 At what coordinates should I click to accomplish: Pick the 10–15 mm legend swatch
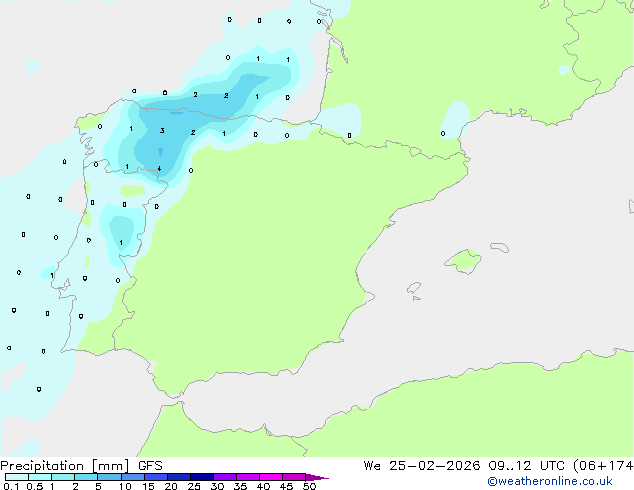pos(132,477)
